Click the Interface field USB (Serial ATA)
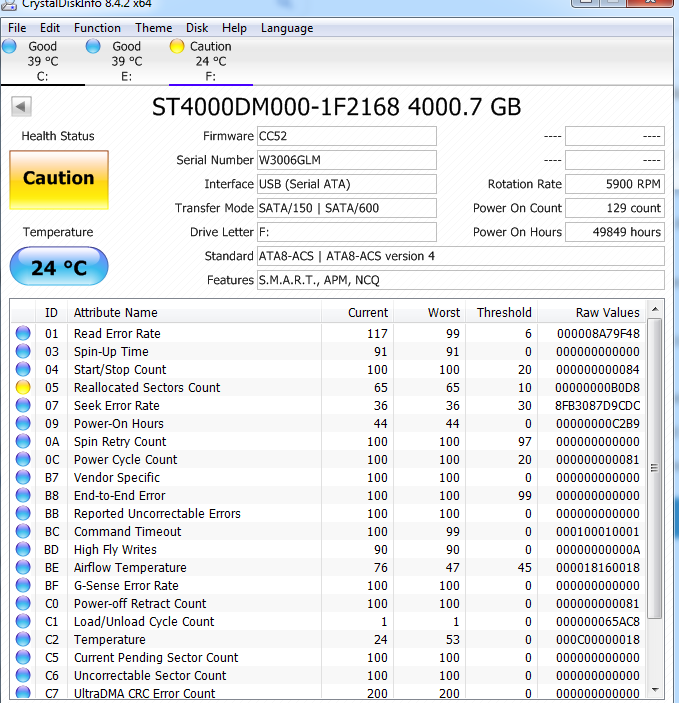The width and height of the screenshot is (679, 703). [346, 184]
